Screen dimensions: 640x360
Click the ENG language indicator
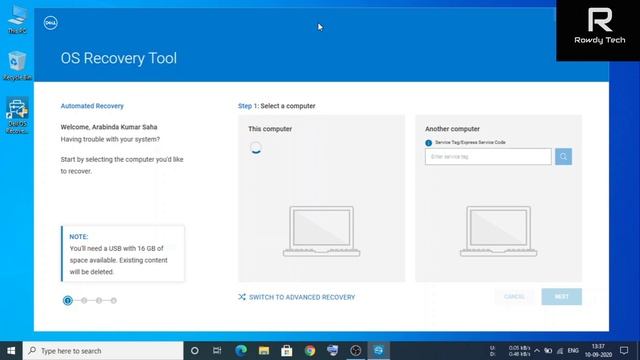(x=573, y=351)
